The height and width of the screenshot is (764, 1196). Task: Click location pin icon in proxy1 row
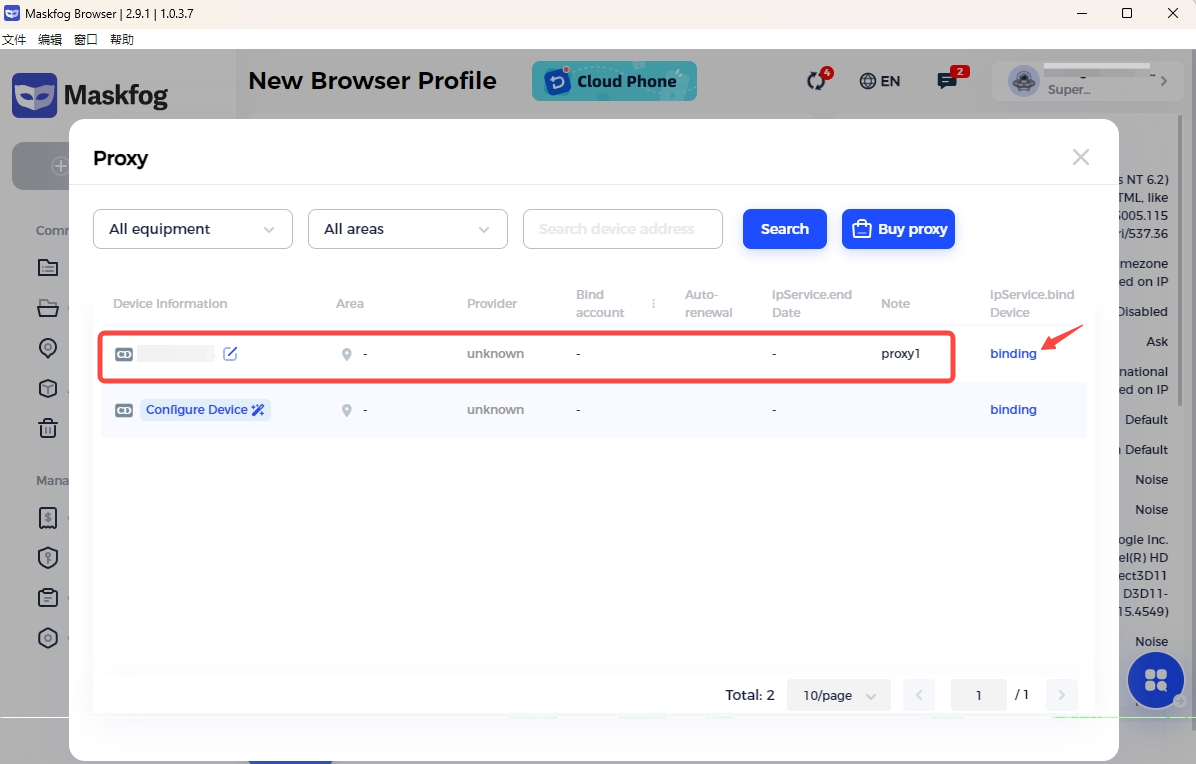(x=346, y=354)
